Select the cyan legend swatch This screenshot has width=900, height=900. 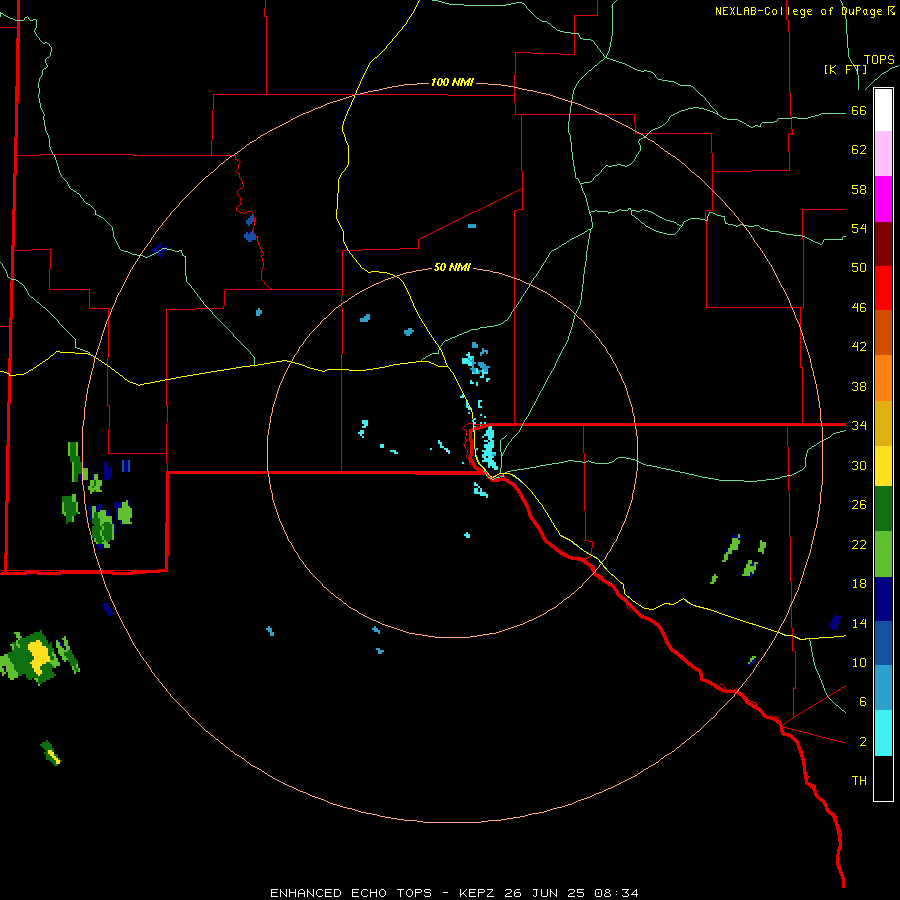[x=883, y=733]
